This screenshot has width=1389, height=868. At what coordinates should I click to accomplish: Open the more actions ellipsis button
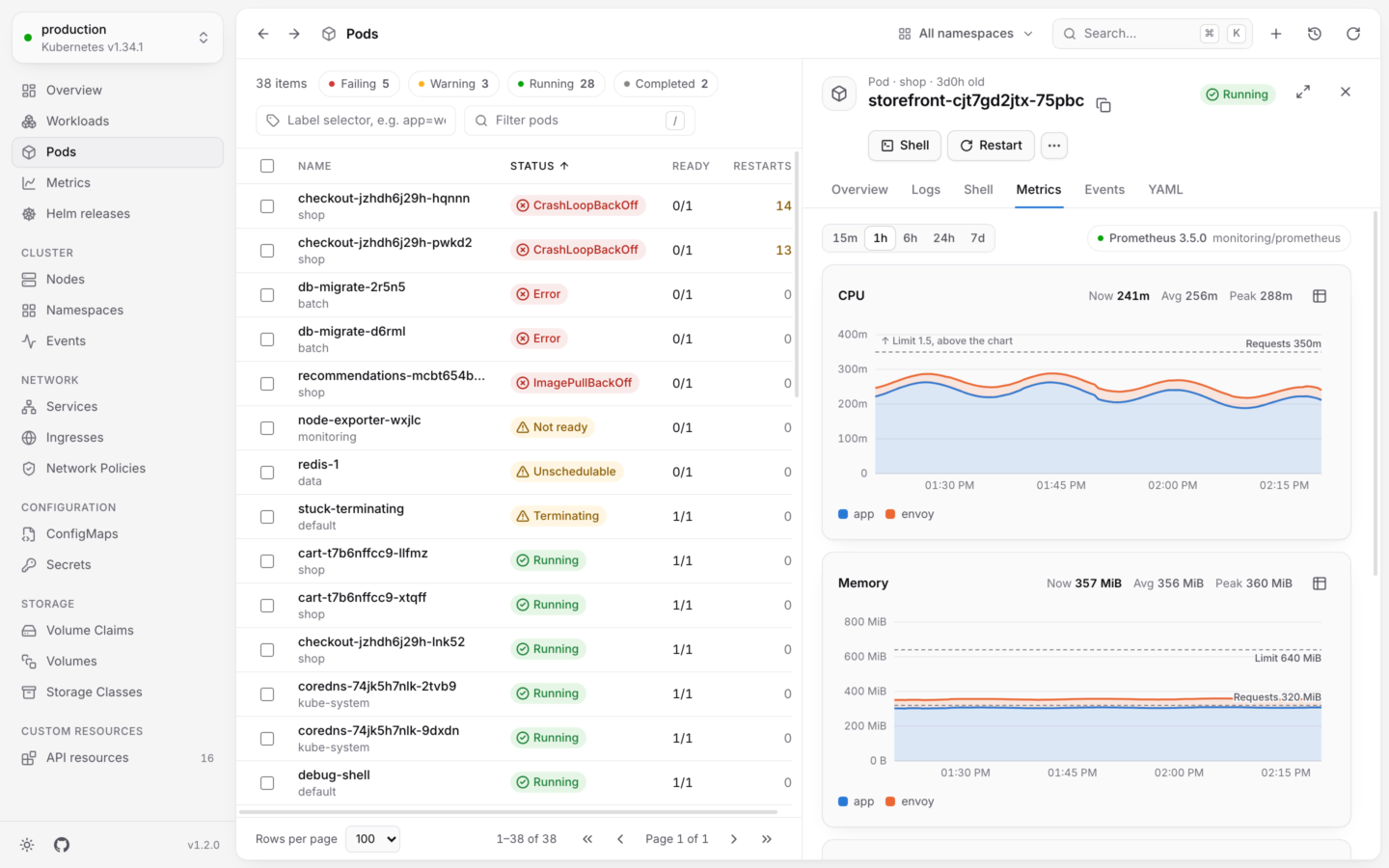pos(1054,146)
